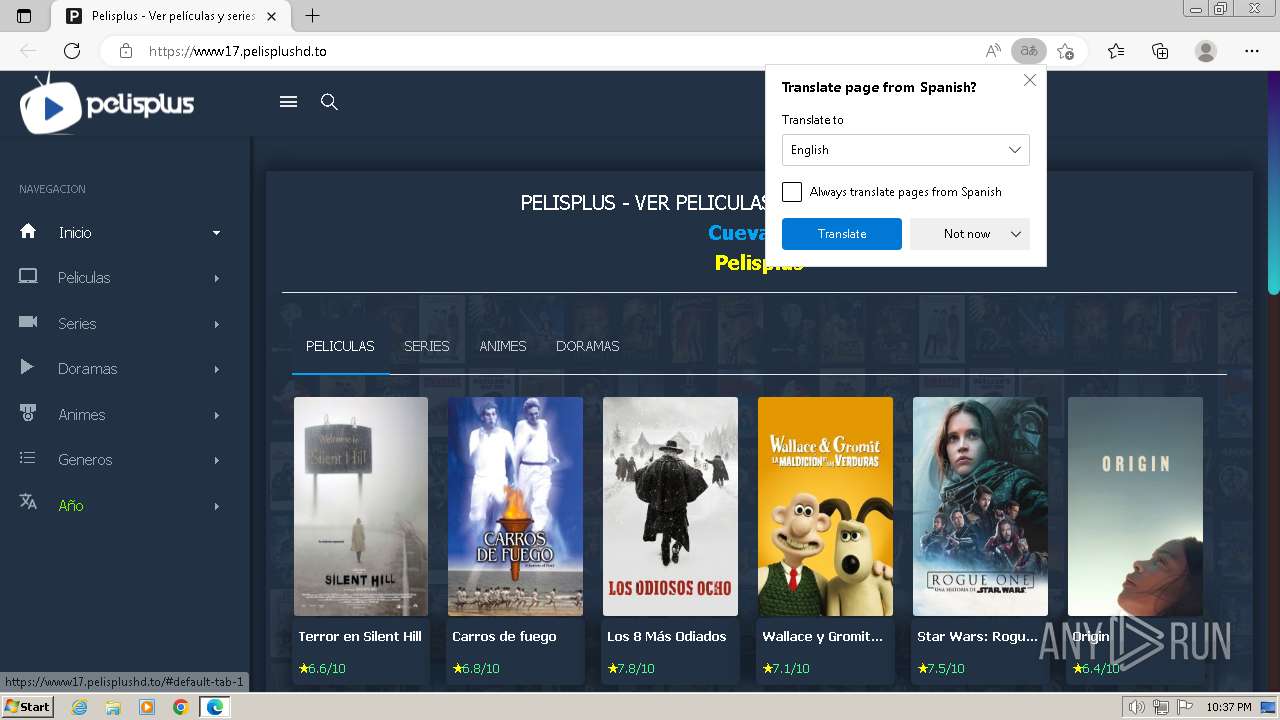This screenshot has height=720, width=1280.
Task: Click the Star Wars: Rogu... title
Action: 978,636
